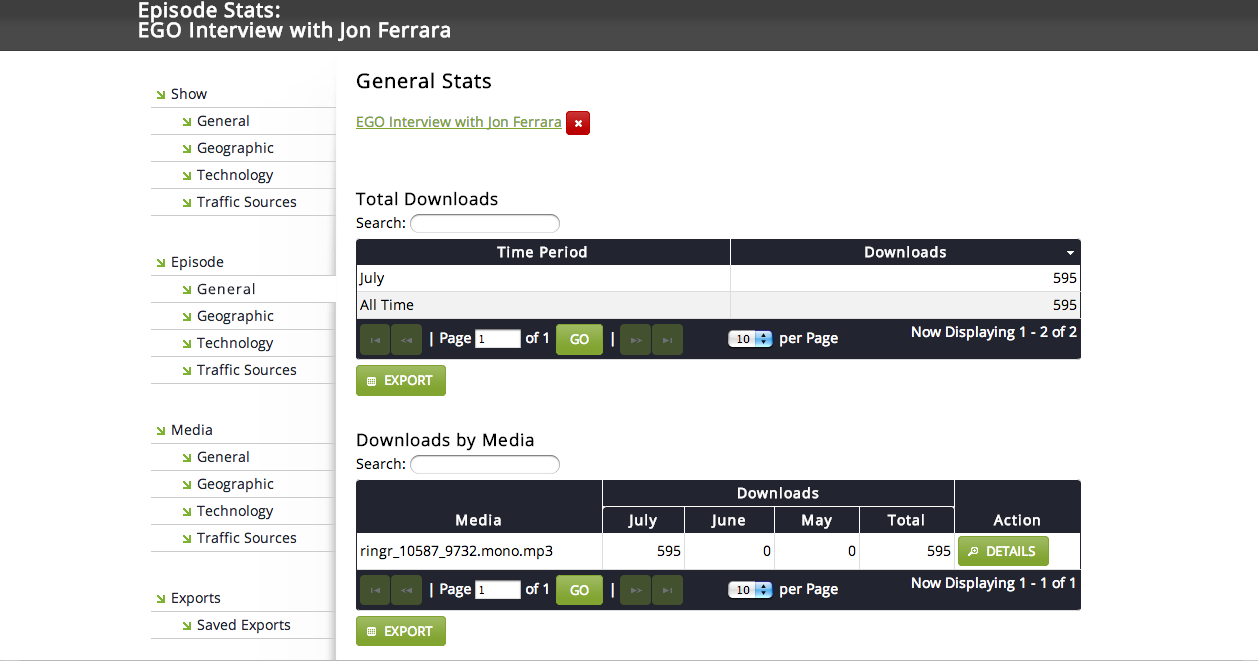Focus the Downloads by Media search field

pyautogui.click(x=485, y=464)
